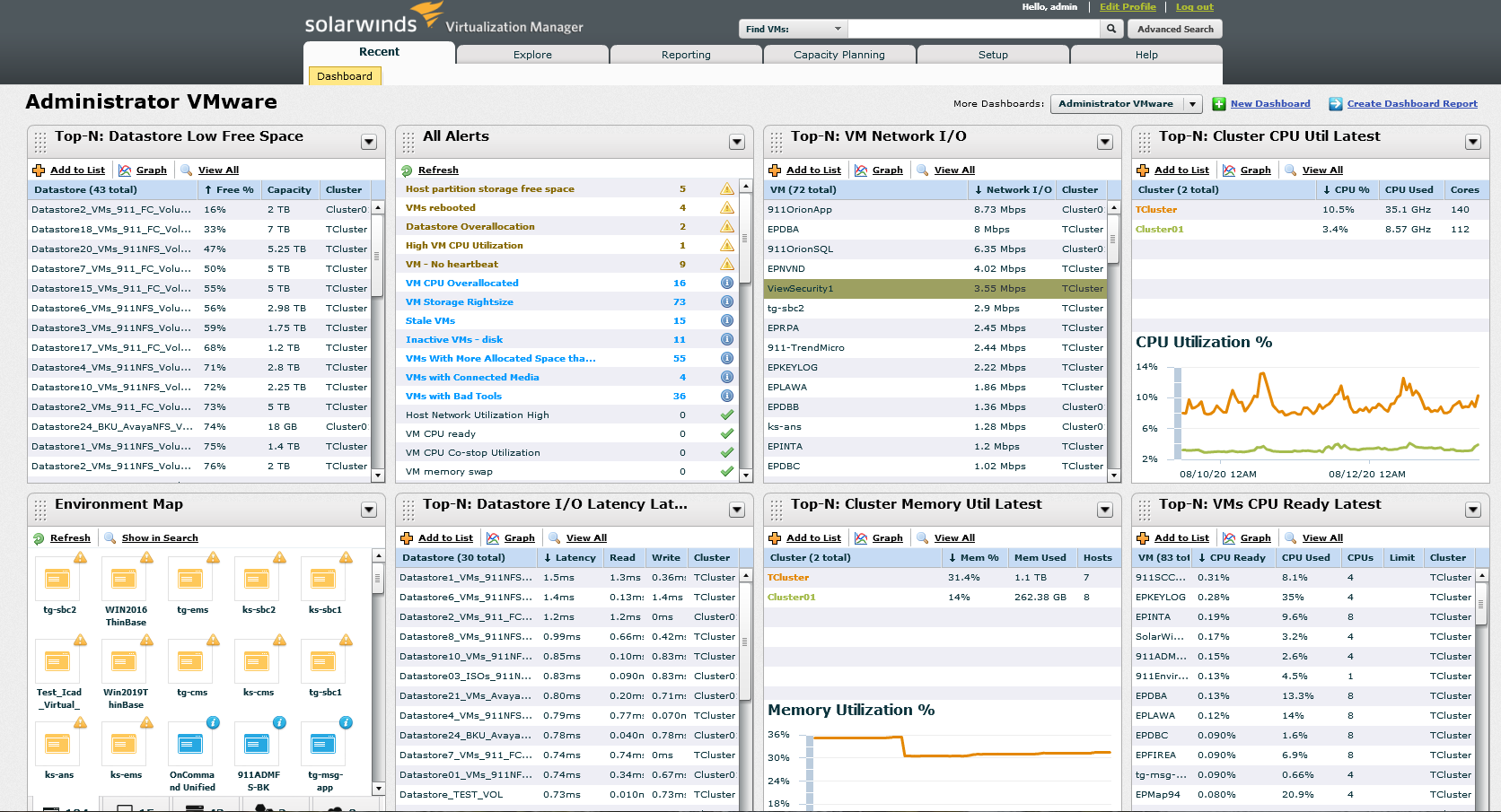Viewport: 1501px width, 812px height.
Task: Open the Find VMs search type dropdown
Action: click(x=793, y=29)
